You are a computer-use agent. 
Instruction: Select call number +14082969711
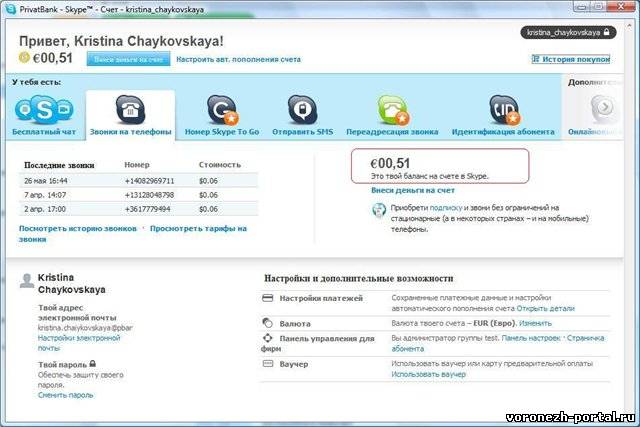click(149, 181)
